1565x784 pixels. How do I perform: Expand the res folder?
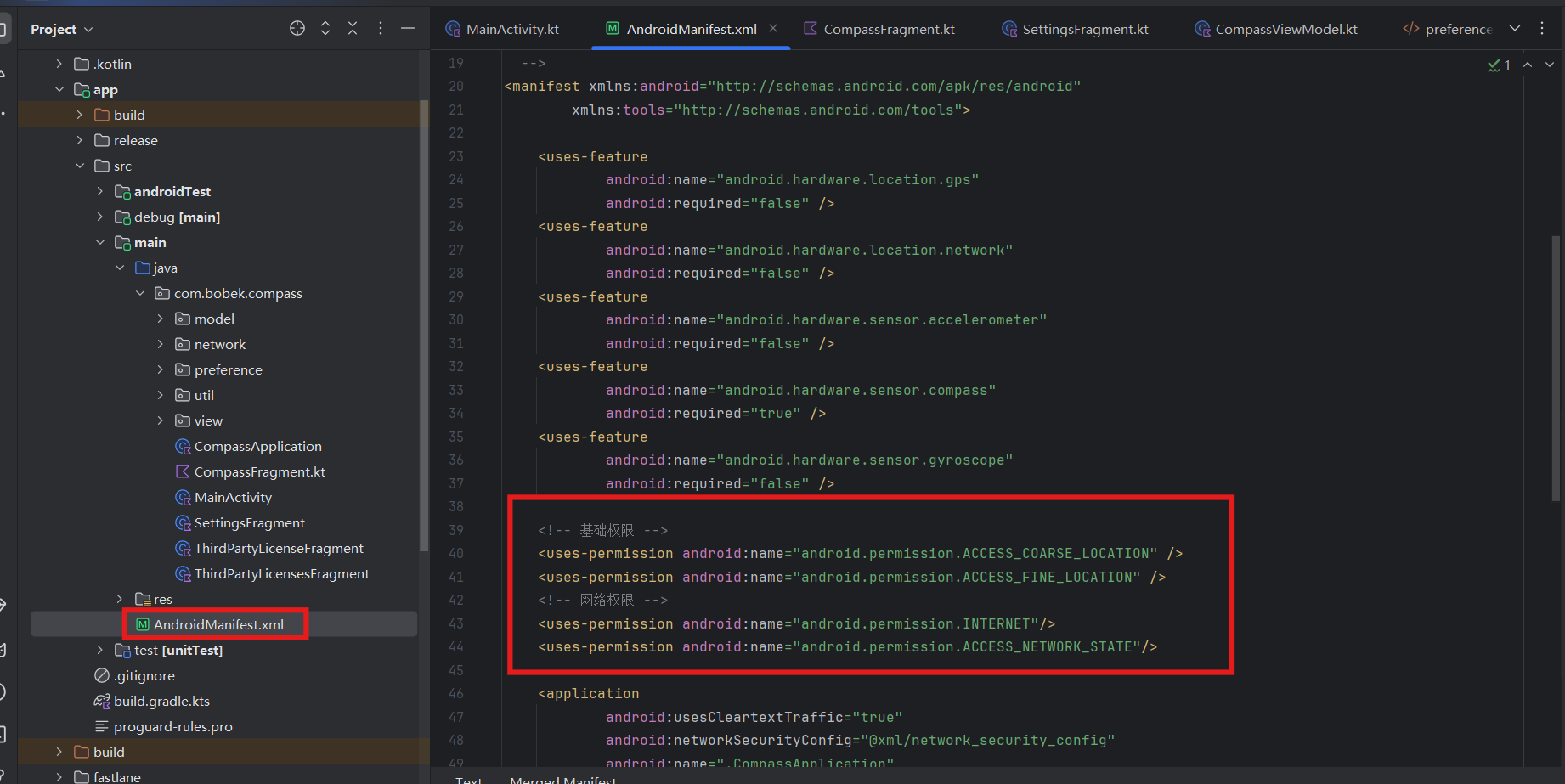pos(120,600)
